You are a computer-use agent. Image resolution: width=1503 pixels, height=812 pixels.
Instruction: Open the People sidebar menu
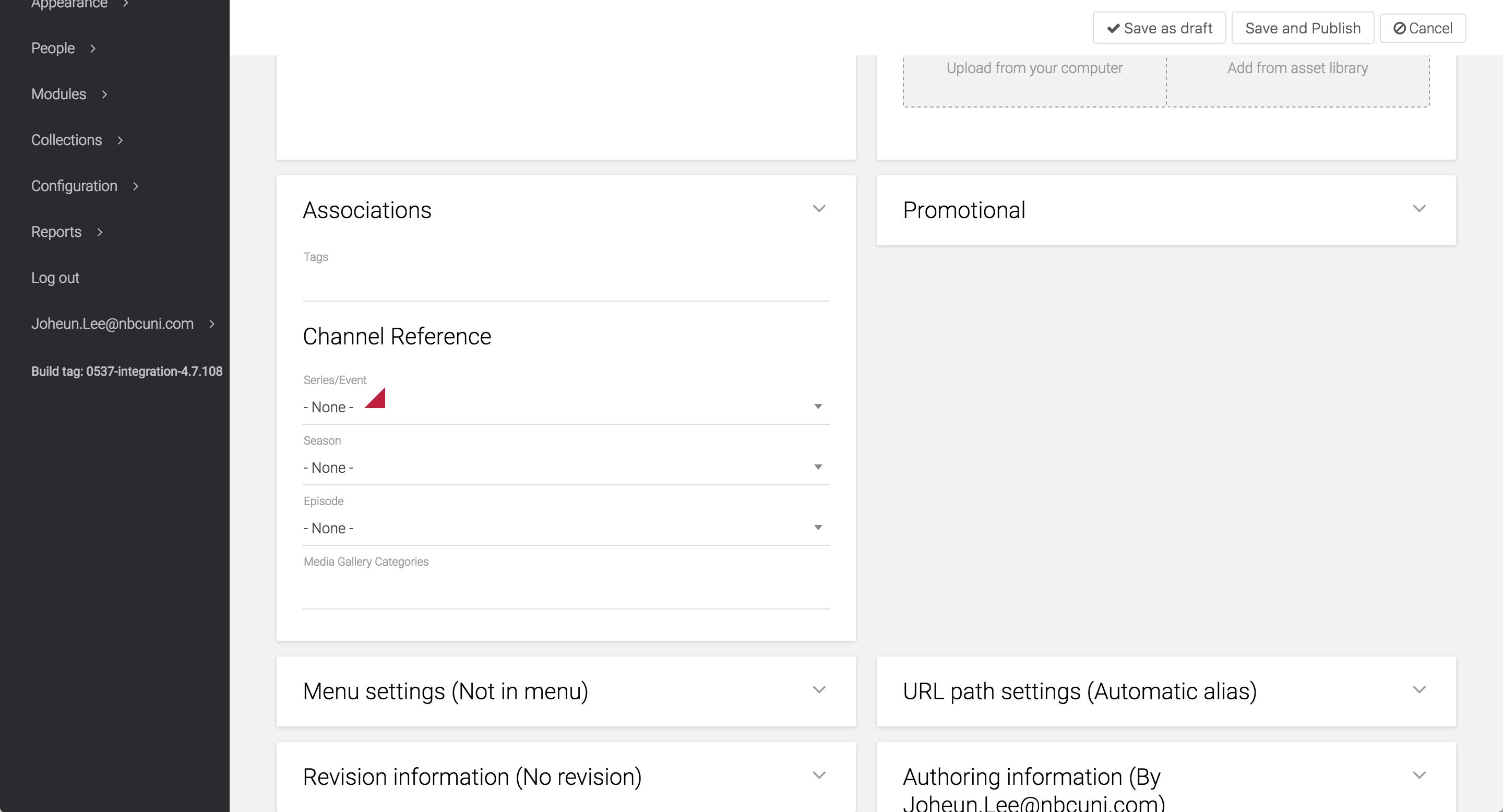pyautogui.click(x=53, y=49)
